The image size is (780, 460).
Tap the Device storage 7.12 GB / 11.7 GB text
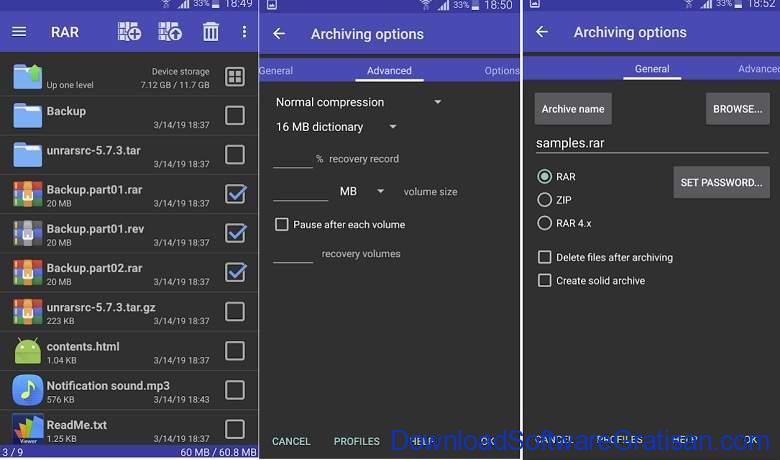tap(175, 78)
